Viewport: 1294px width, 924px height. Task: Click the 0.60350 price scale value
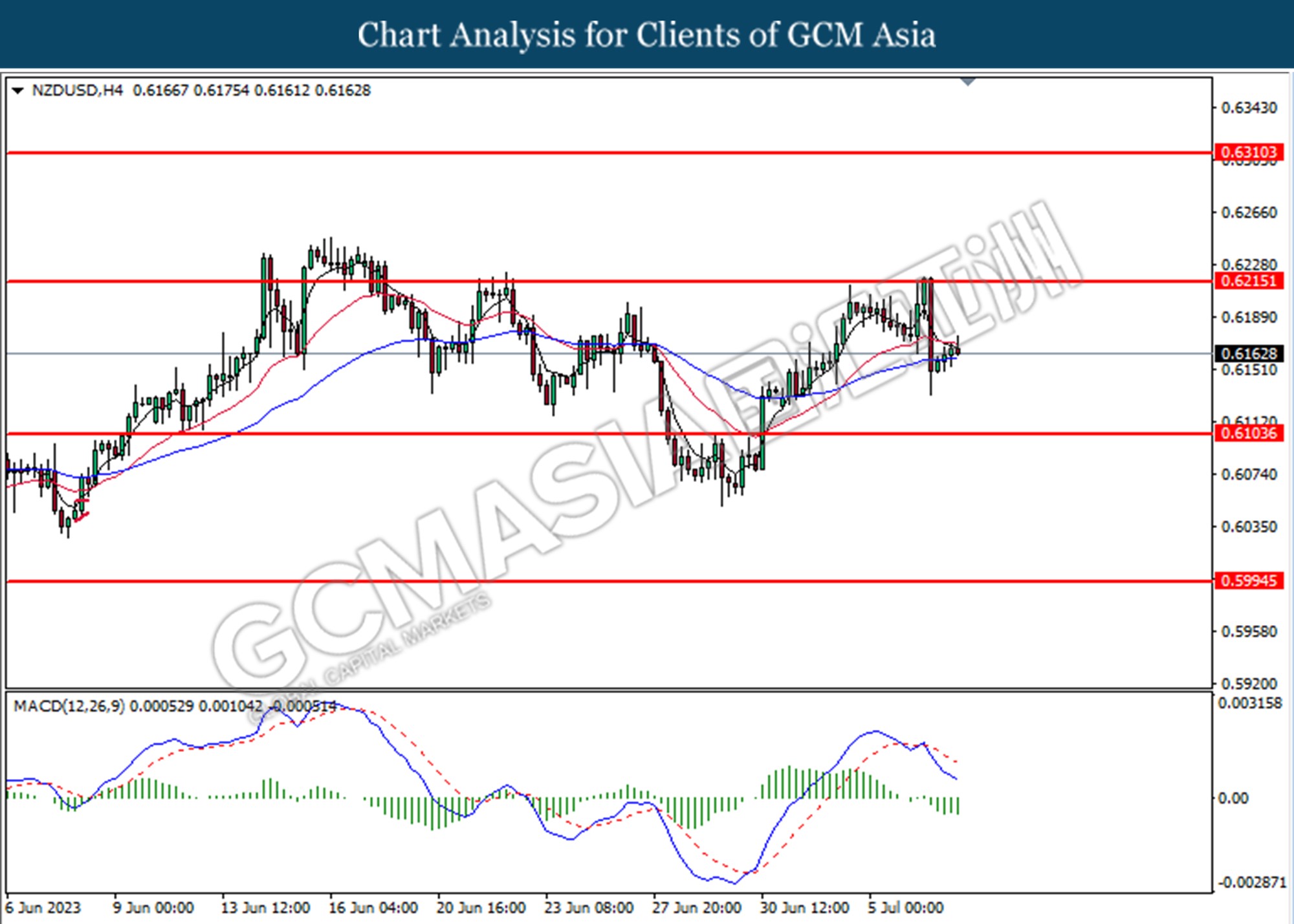1249,527
